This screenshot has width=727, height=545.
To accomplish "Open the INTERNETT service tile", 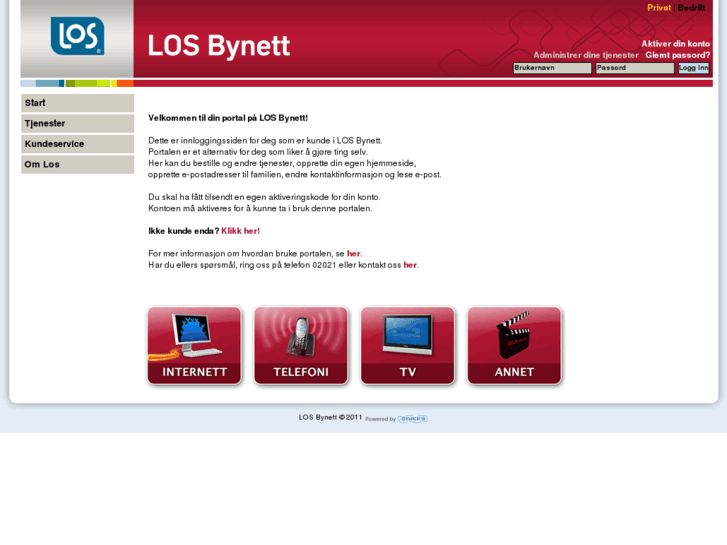I will coord(194,346).
